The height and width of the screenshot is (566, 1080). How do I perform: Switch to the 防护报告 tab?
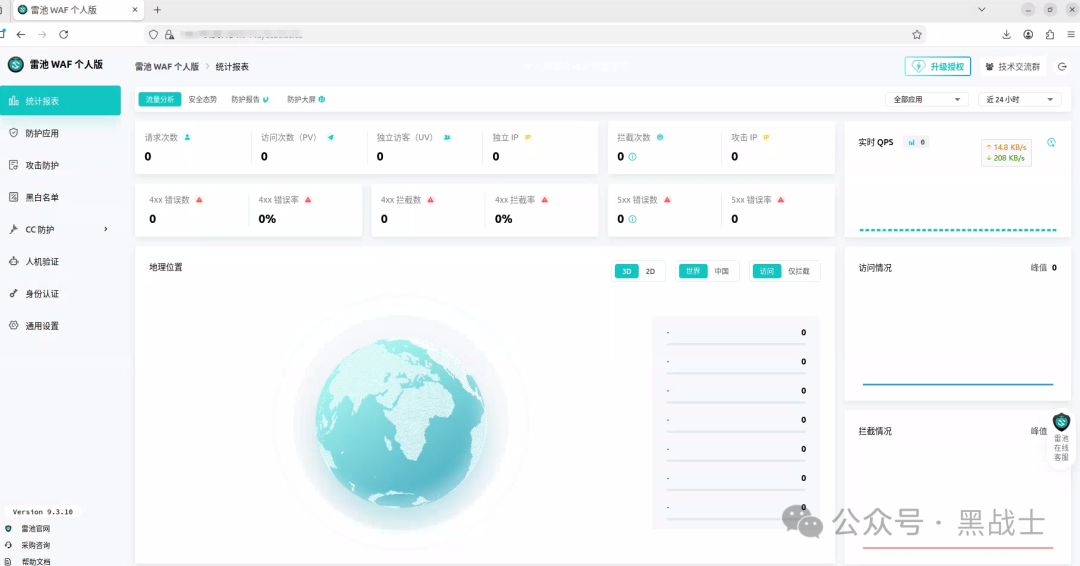coord(250,99)
